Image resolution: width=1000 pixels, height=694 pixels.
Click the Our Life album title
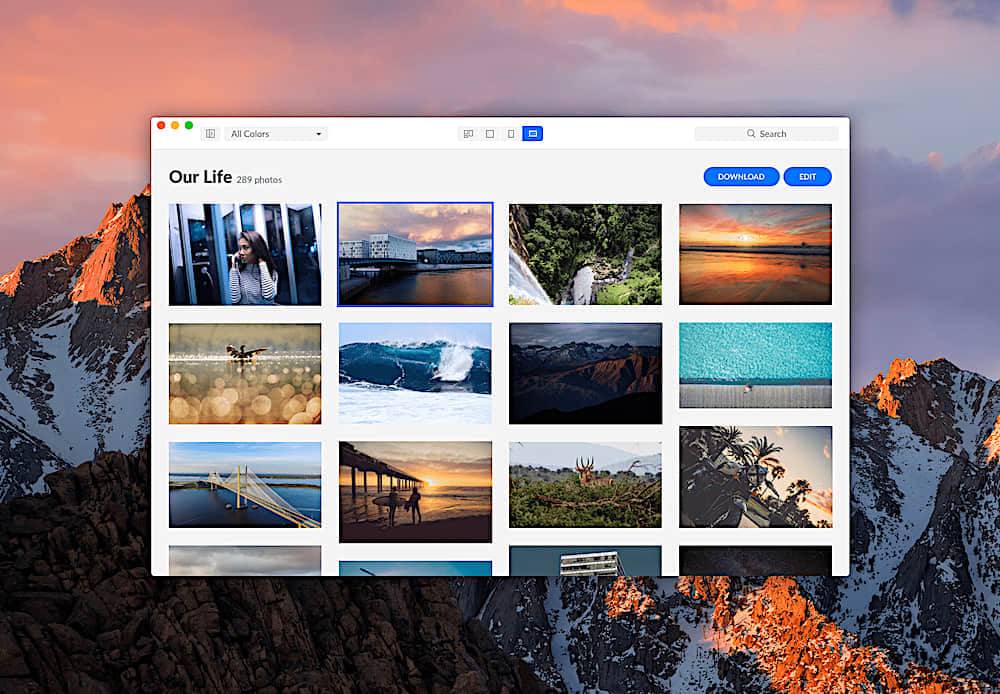[200, 177]
